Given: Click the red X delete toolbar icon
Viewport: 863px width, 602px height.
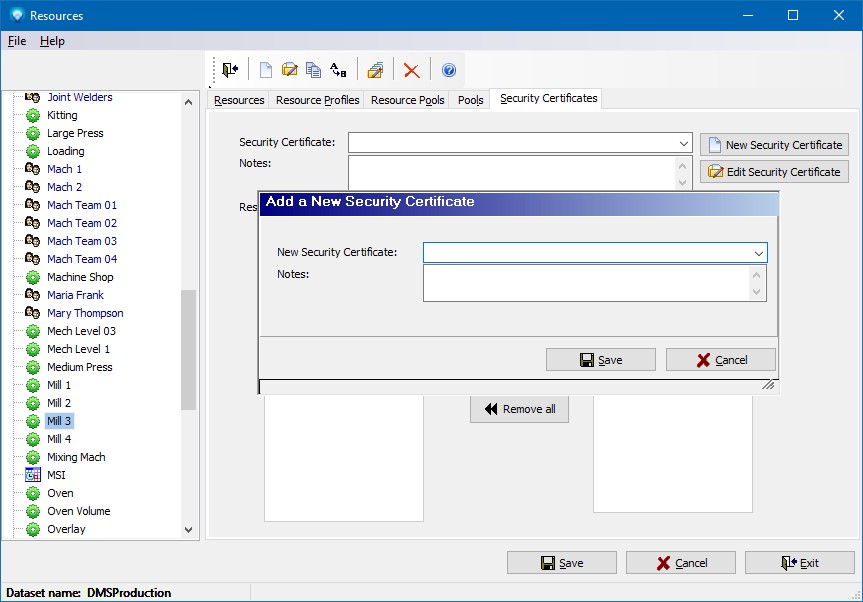Looking at the screenshot, I should tap(411, 70).
